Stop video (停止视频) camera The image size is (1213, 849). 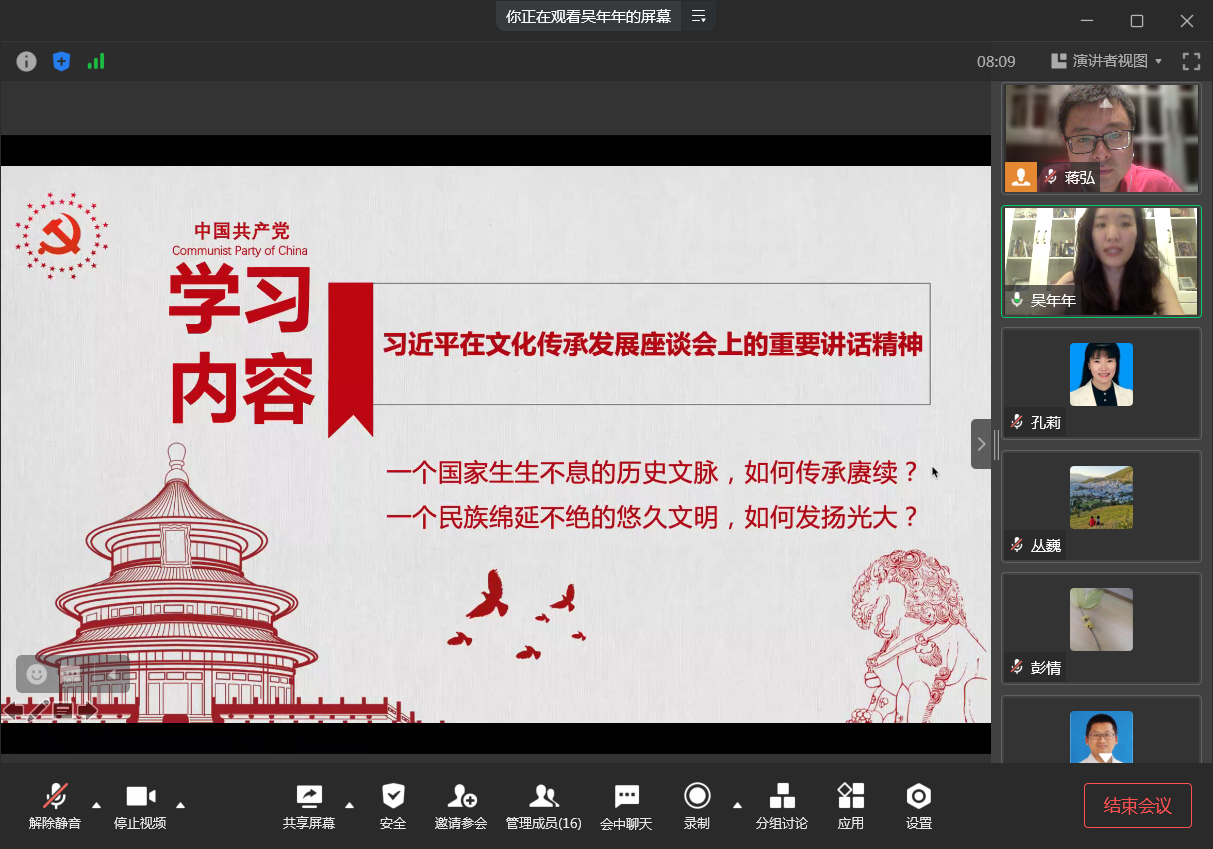[140, 806]
